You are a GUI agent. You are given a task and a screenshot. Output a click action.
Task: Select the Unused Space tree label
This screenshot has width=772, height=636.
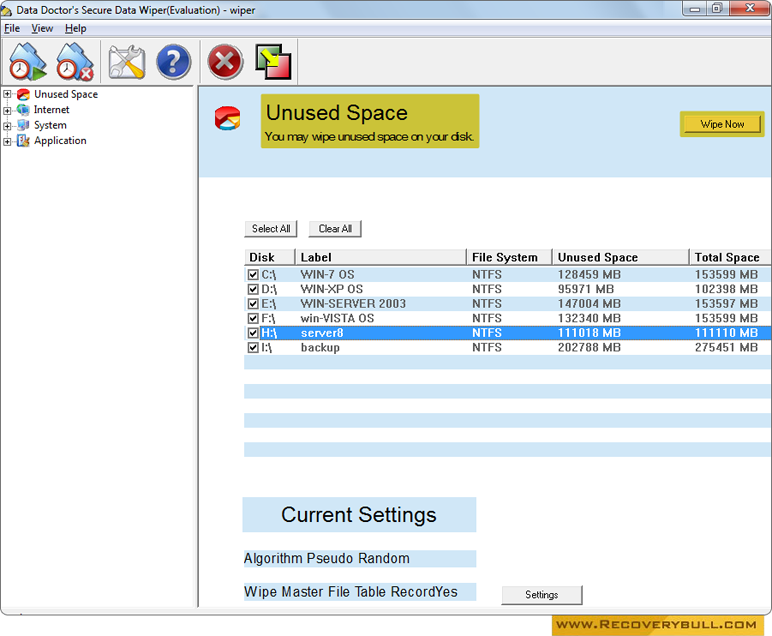[66, 95]
